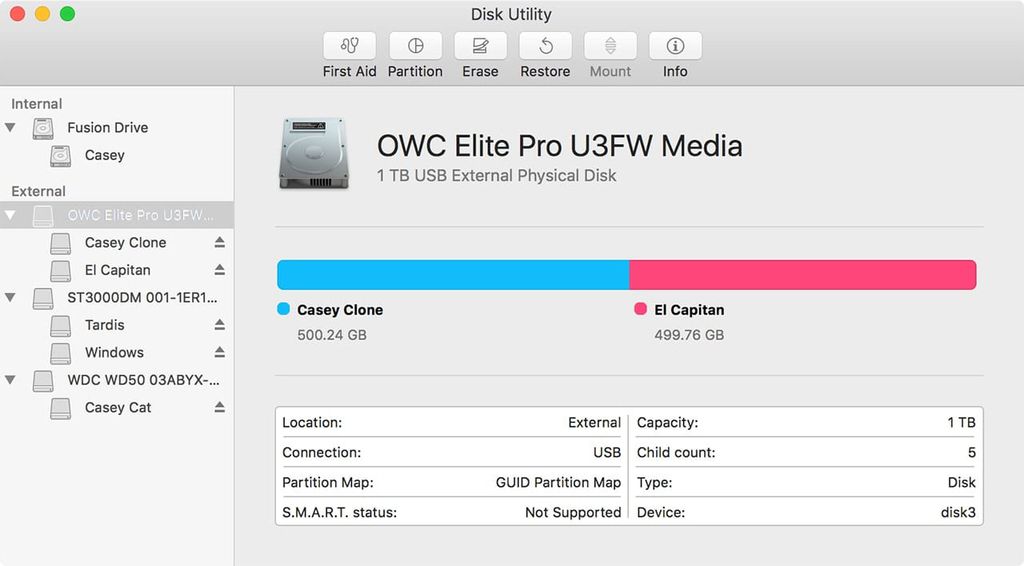1024x566 pixels.
Task: Eject the Casey Cat volume
Action: [219, 407]
